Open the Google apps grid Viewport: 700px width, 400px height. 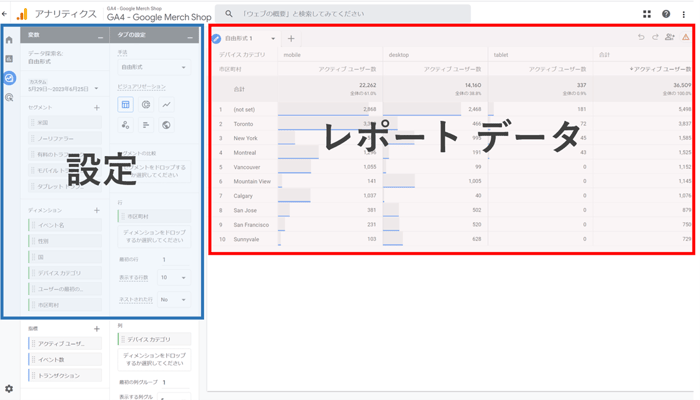[647, 14]
